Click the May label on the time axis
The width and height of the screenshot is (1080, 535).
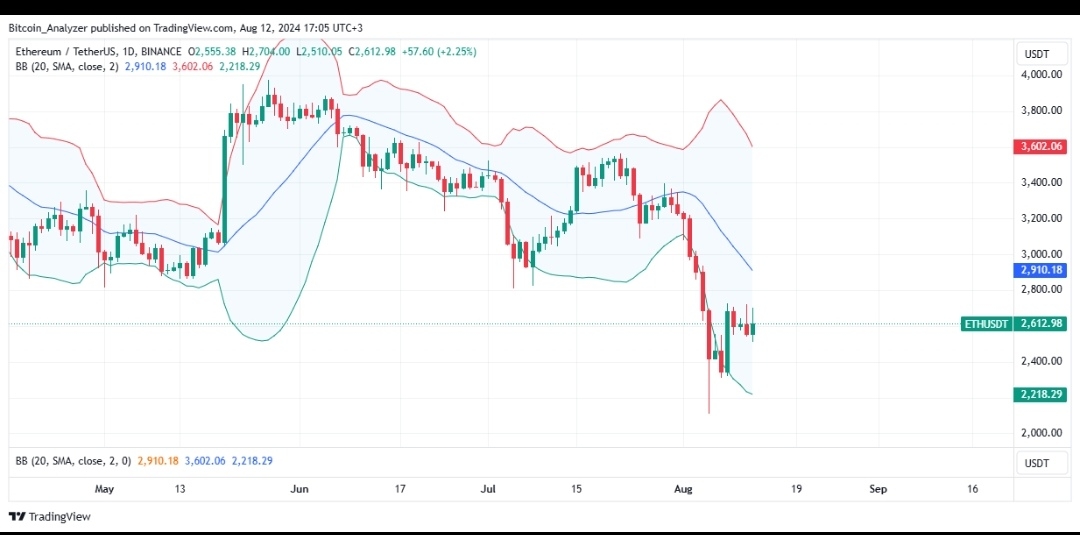tap(104, 490)
